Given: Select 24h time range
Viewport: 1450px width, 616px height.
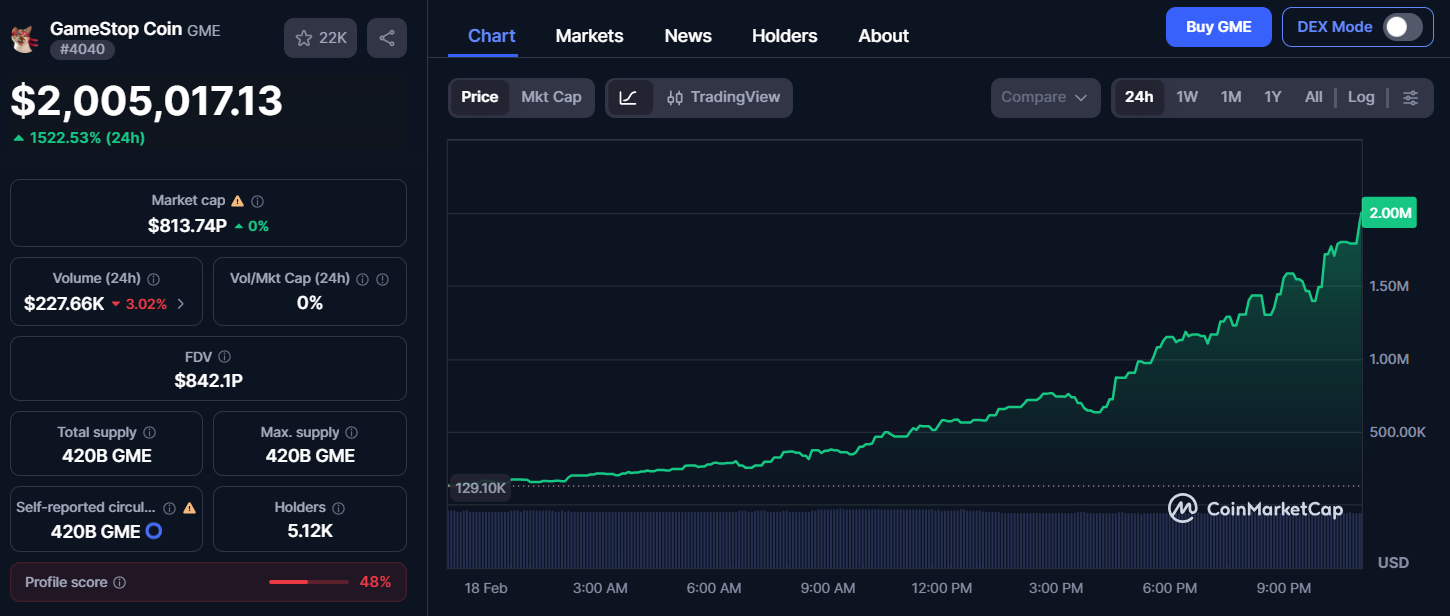Looking at the screenshot, I should (1138, 97).
